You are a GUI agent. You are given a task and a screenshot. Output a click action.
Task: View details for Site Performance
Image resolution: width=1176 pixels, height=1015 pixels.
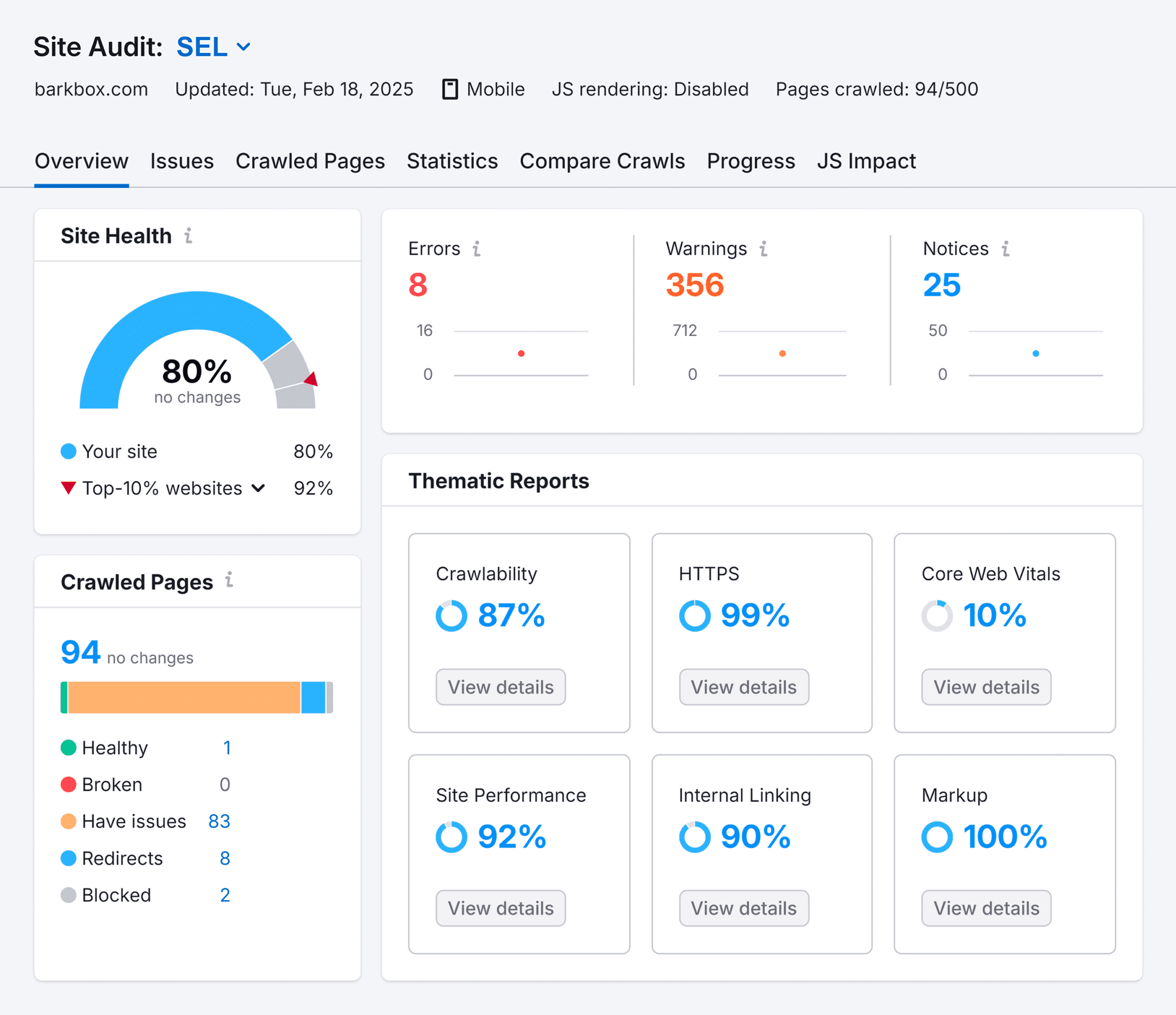tap(501, 908)
